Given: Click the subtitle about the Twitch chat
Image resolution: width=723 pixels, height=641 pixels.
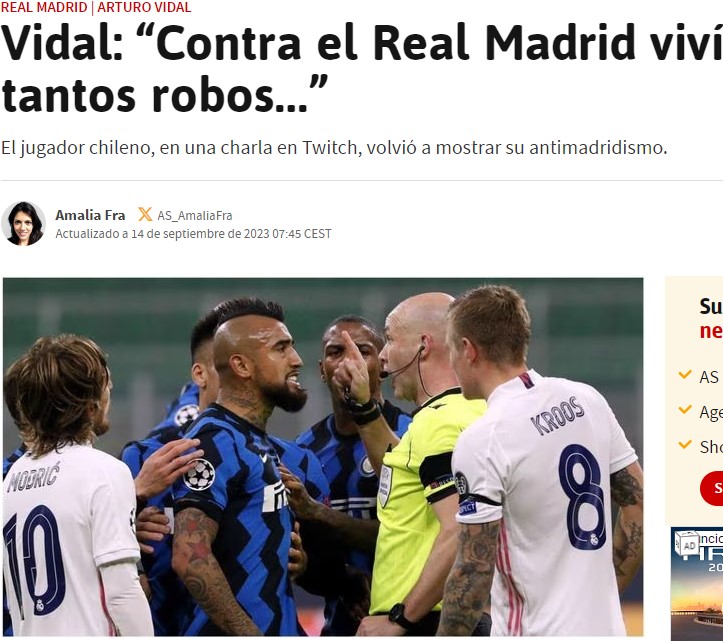Looking at the screenshot, I should [334, 148].
